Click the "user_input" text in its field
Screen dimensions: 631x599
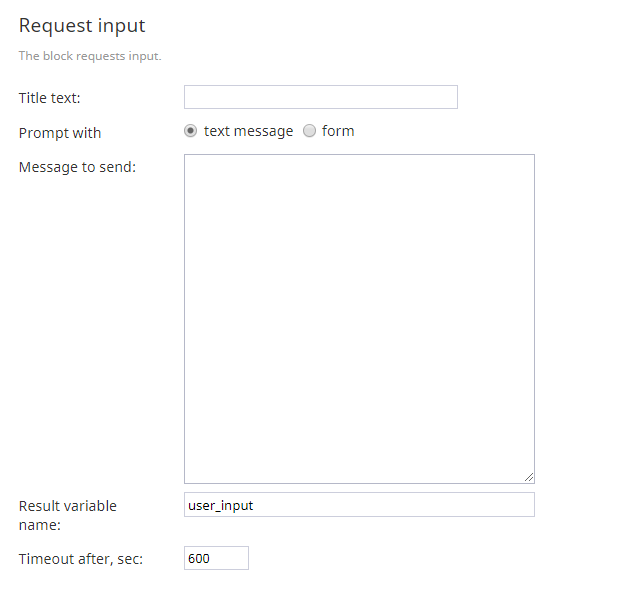221,506
